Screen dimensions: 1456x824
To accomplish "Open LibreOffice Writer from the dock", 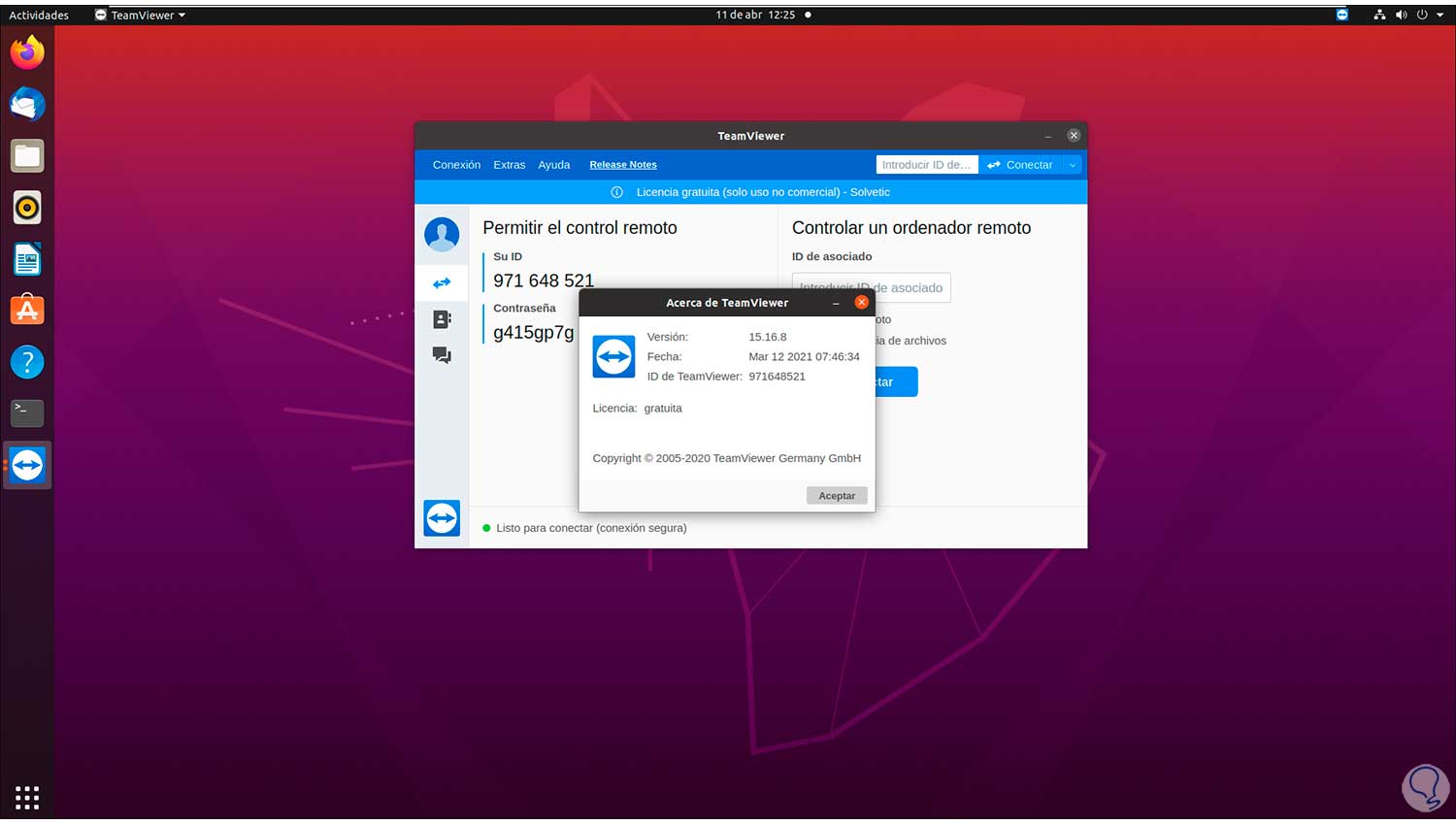I will coord(27,259).
